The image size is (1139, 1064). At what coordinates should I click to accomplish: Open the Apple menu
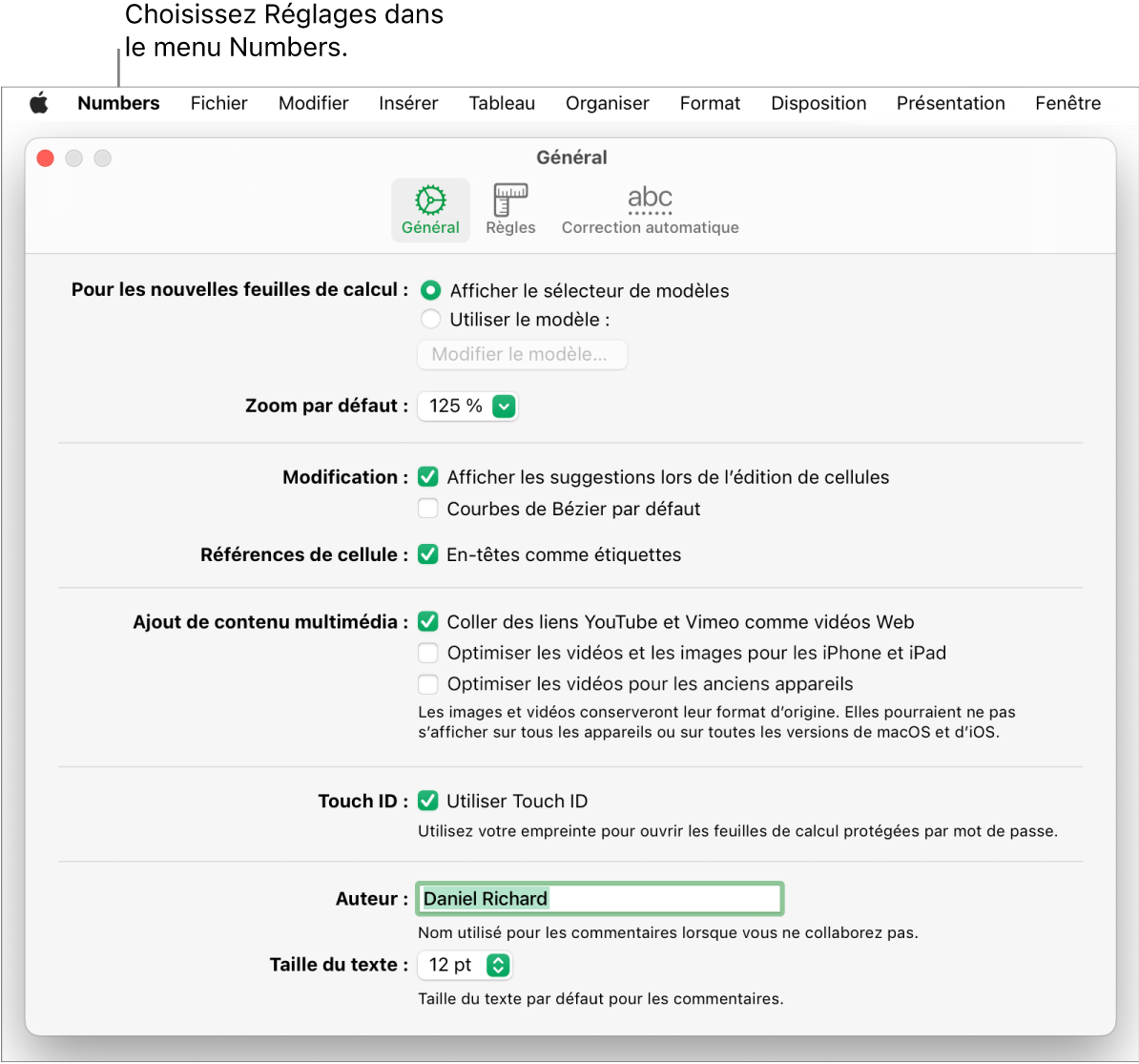[x=39, y=103]
